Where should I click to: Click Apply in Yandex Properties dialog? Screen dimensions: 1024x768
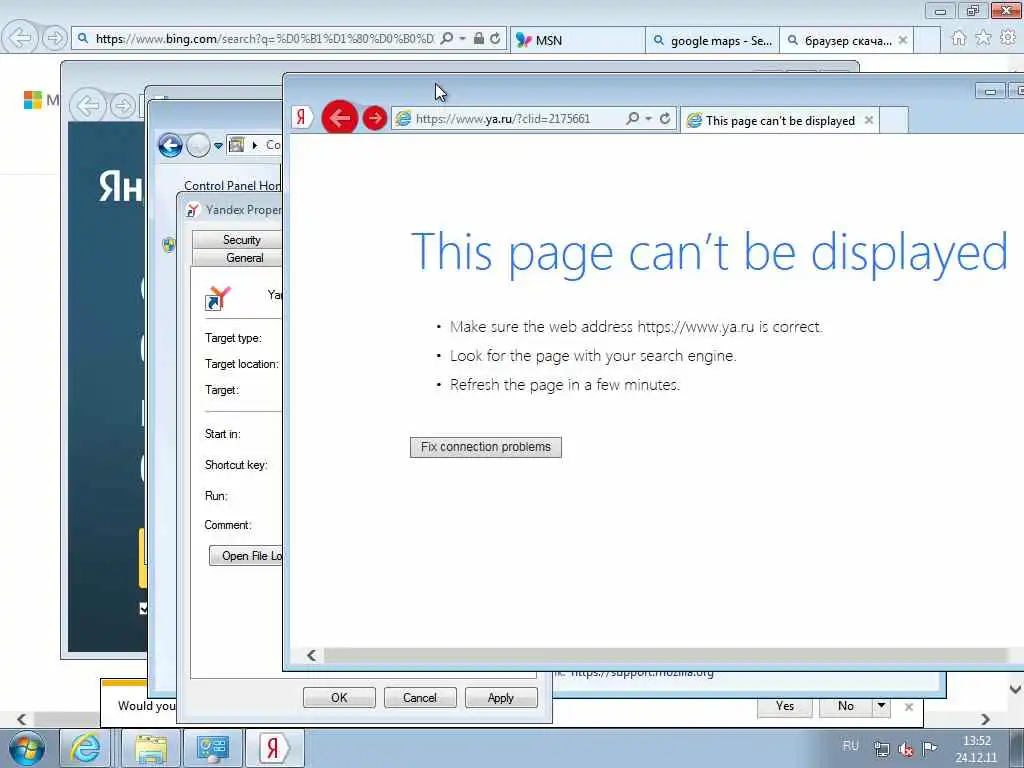pos(501,697)
